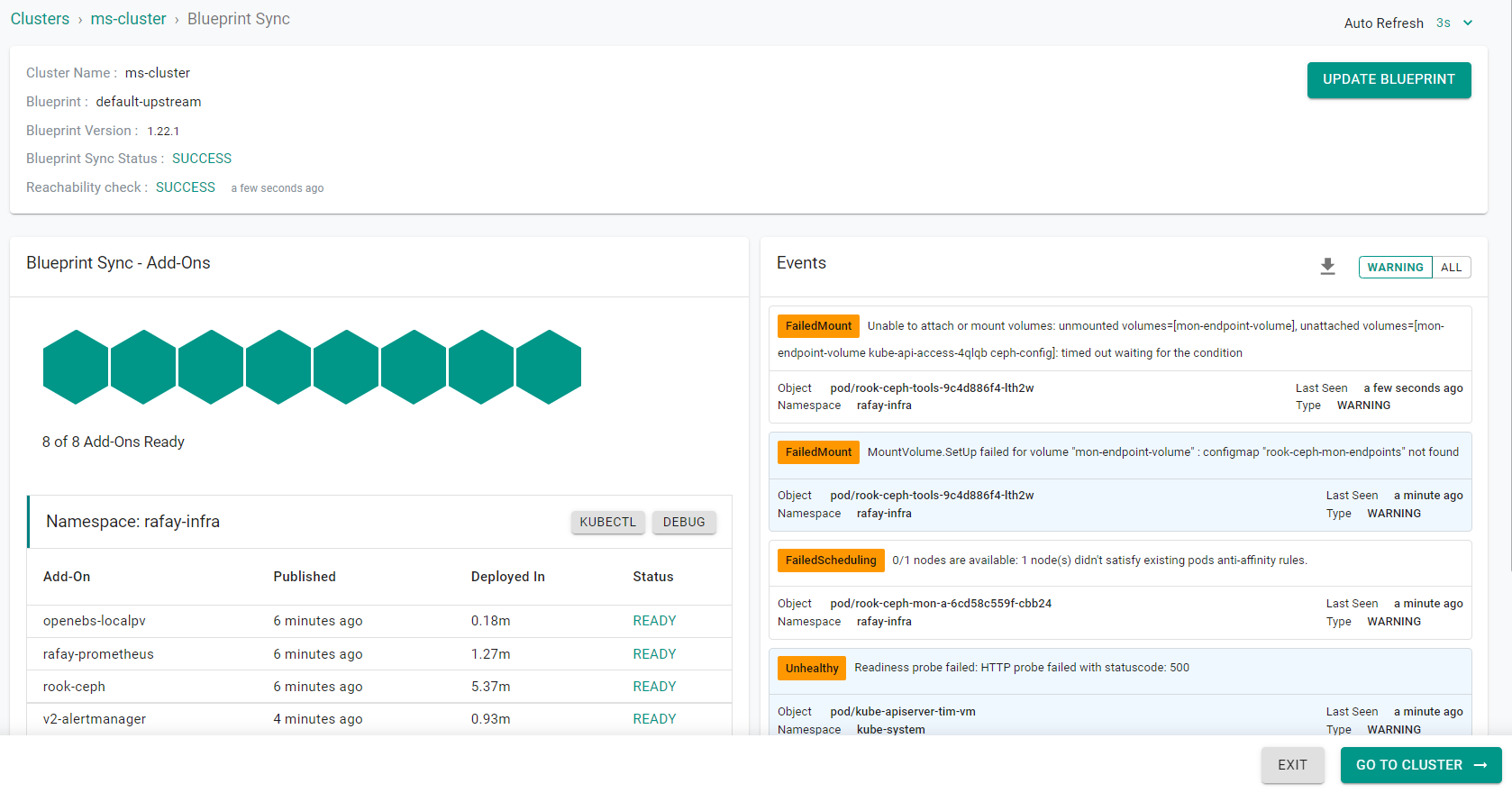Screen dimensions: 1512x793
Task: Click the rafay-prometheus add-on name
Action: click(98, 654)
